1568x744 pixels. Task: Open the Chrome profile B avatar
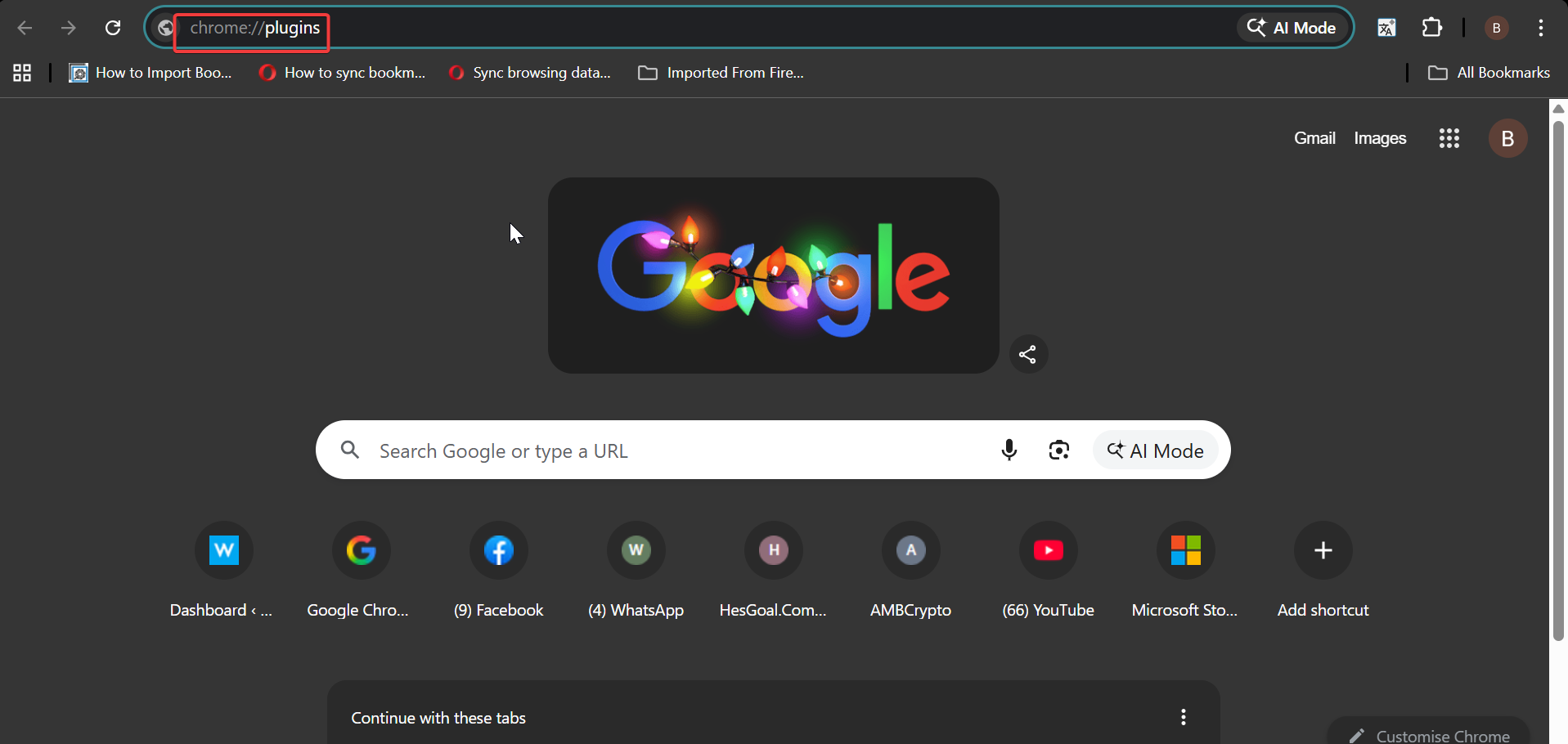click(1496, 28)
